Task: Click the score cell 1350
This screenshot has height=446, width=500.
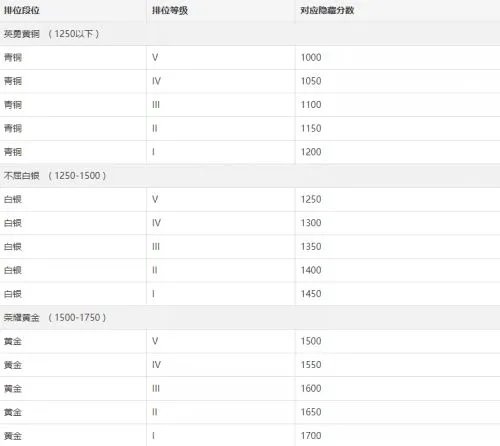Action: click(311, 247)
